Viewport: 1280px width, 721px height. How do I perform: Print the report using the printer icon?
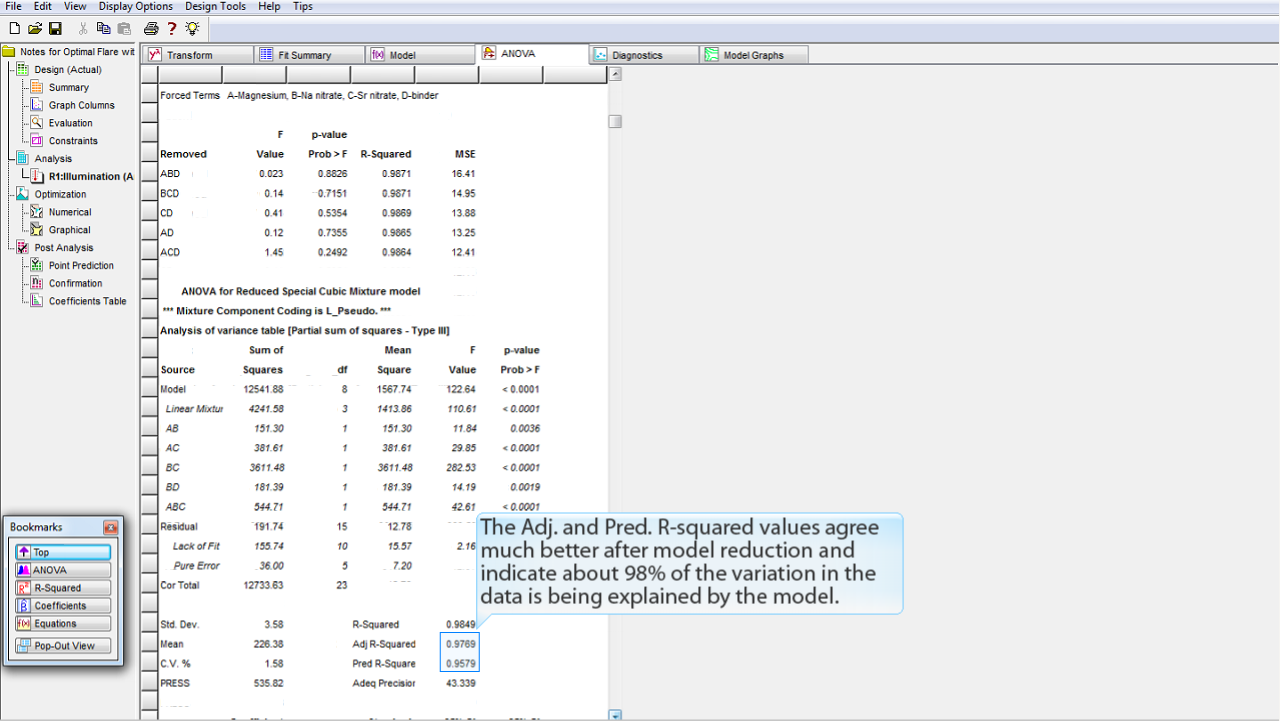[x=151, y=29]
